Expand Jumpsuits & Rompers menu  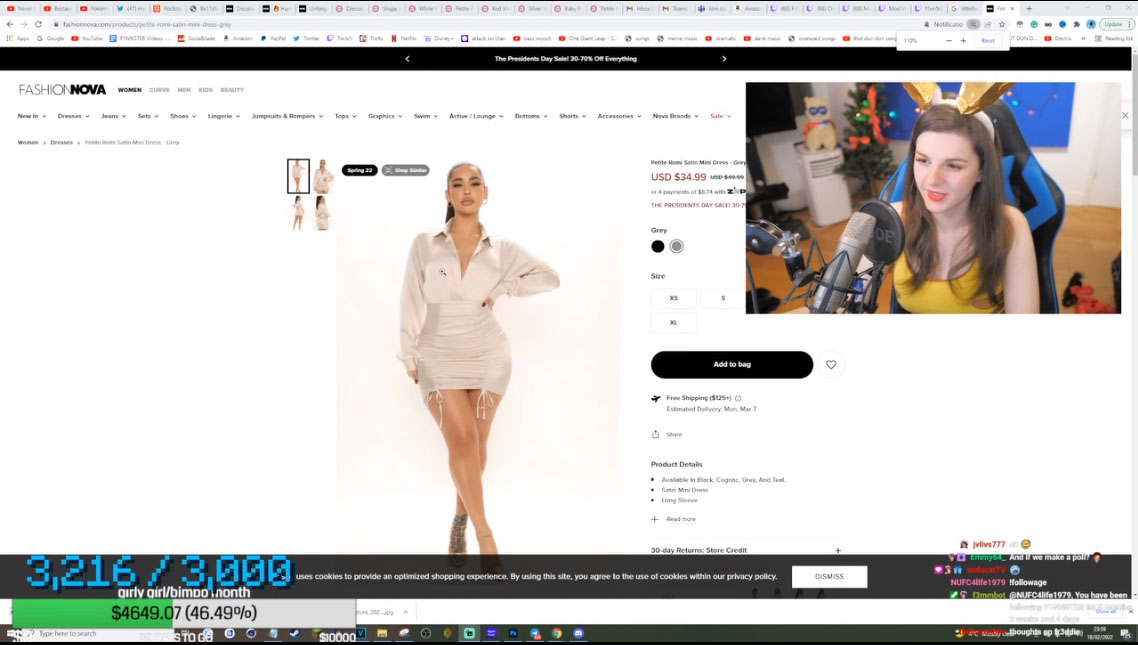tap(287, 116)
